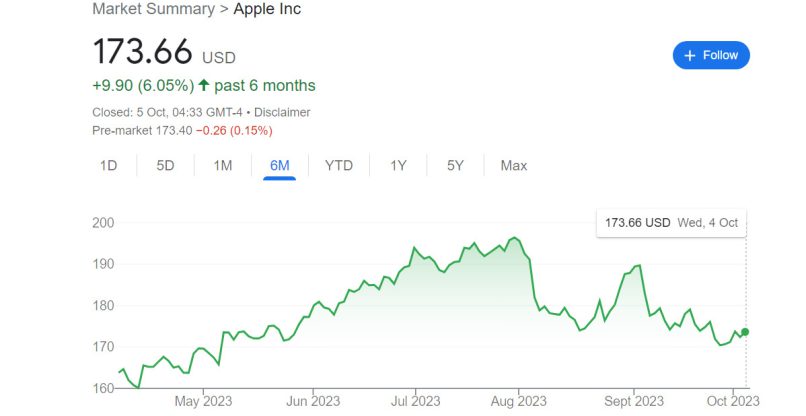The image size is (806, 416).
Task: Click the May 2023 axis label
Action: [x=203, y=402]
